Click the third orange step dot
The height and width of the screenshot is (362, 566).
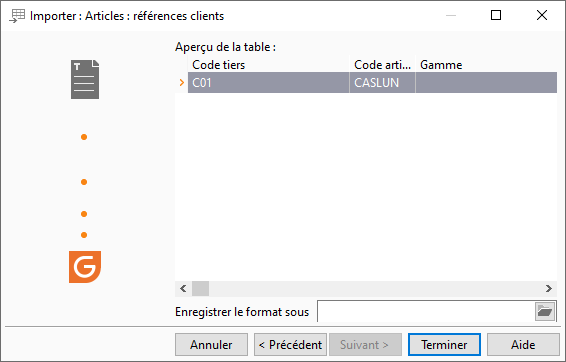point(84,214)
